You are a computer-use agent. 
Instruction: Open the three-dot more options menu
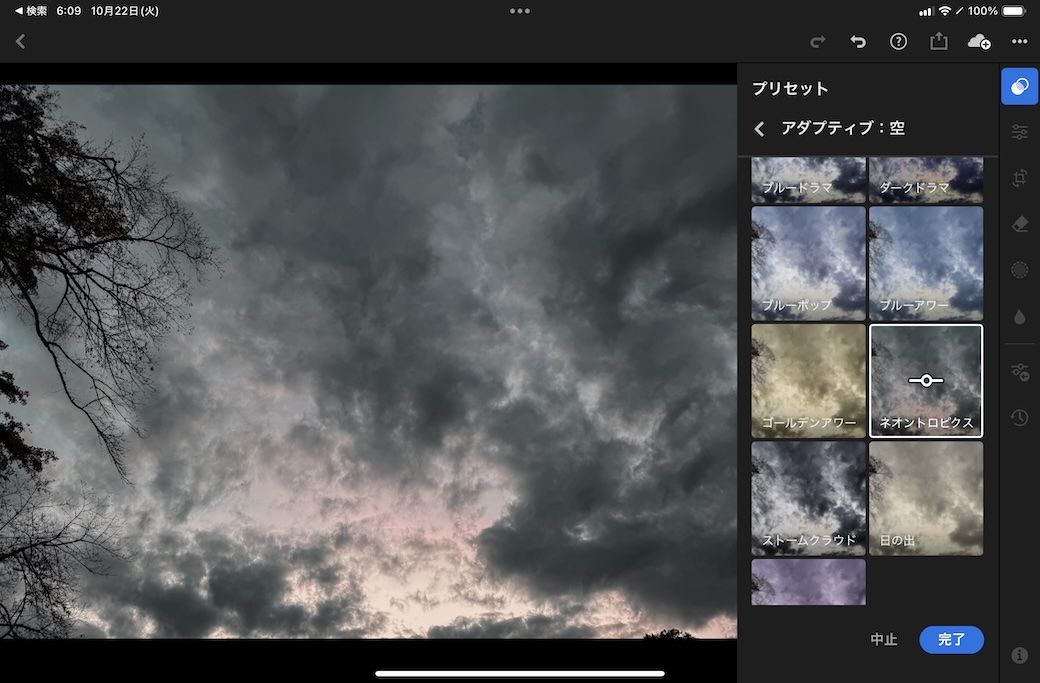[x=1019, y=41]
